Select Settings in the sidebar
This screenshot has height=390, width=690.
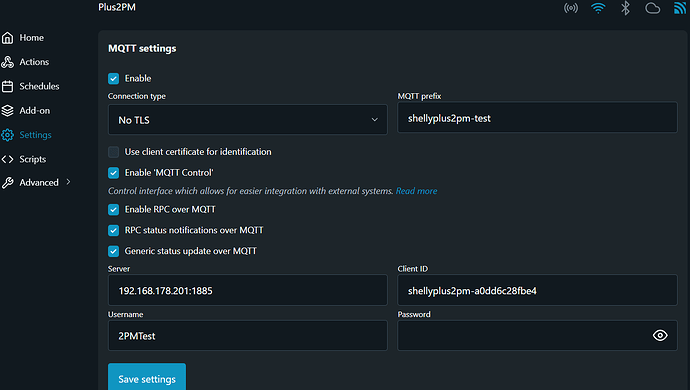[x=35, y=135]
